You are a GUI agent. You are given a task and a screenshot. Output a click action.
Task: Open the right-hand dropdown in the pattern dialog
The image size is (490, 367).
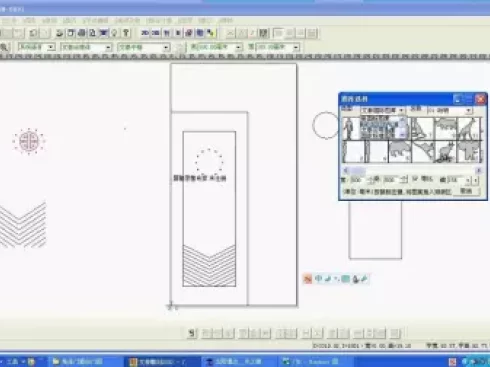point(450,110)
